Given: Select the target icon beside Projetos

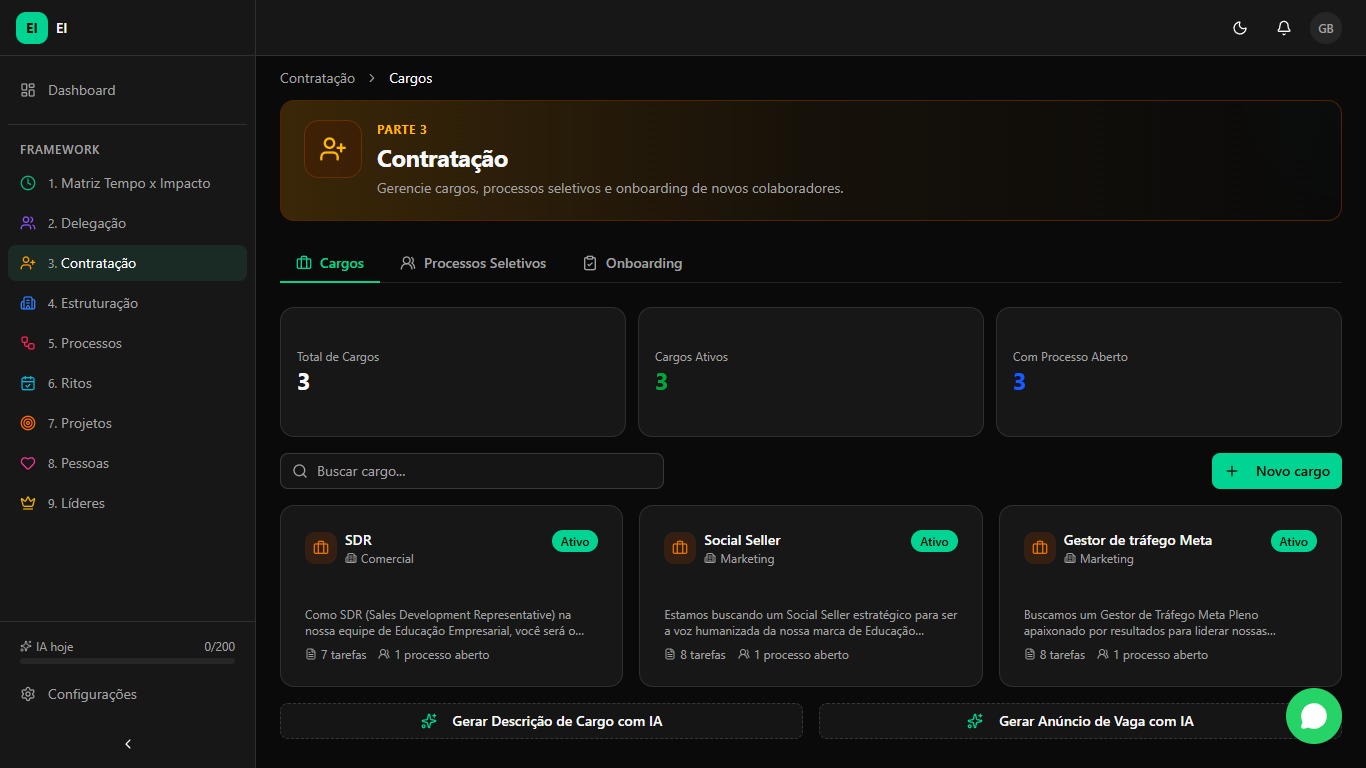Looking at the screenshot, I should pyautogui.click(x=28, y=423).
